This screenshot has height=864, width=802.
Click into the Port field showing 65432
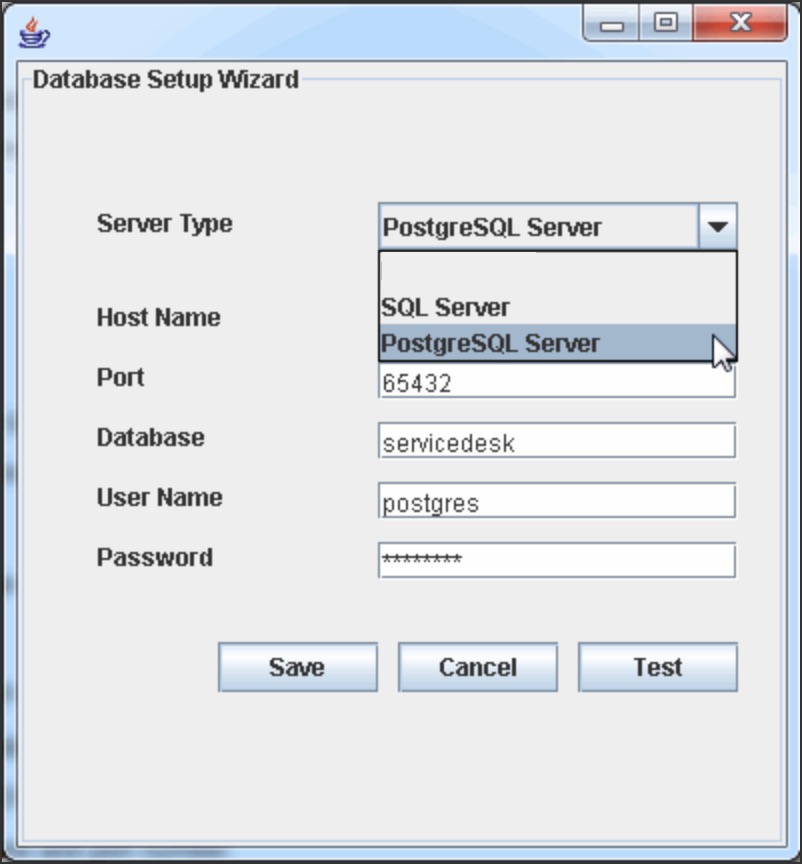[557, 382]
